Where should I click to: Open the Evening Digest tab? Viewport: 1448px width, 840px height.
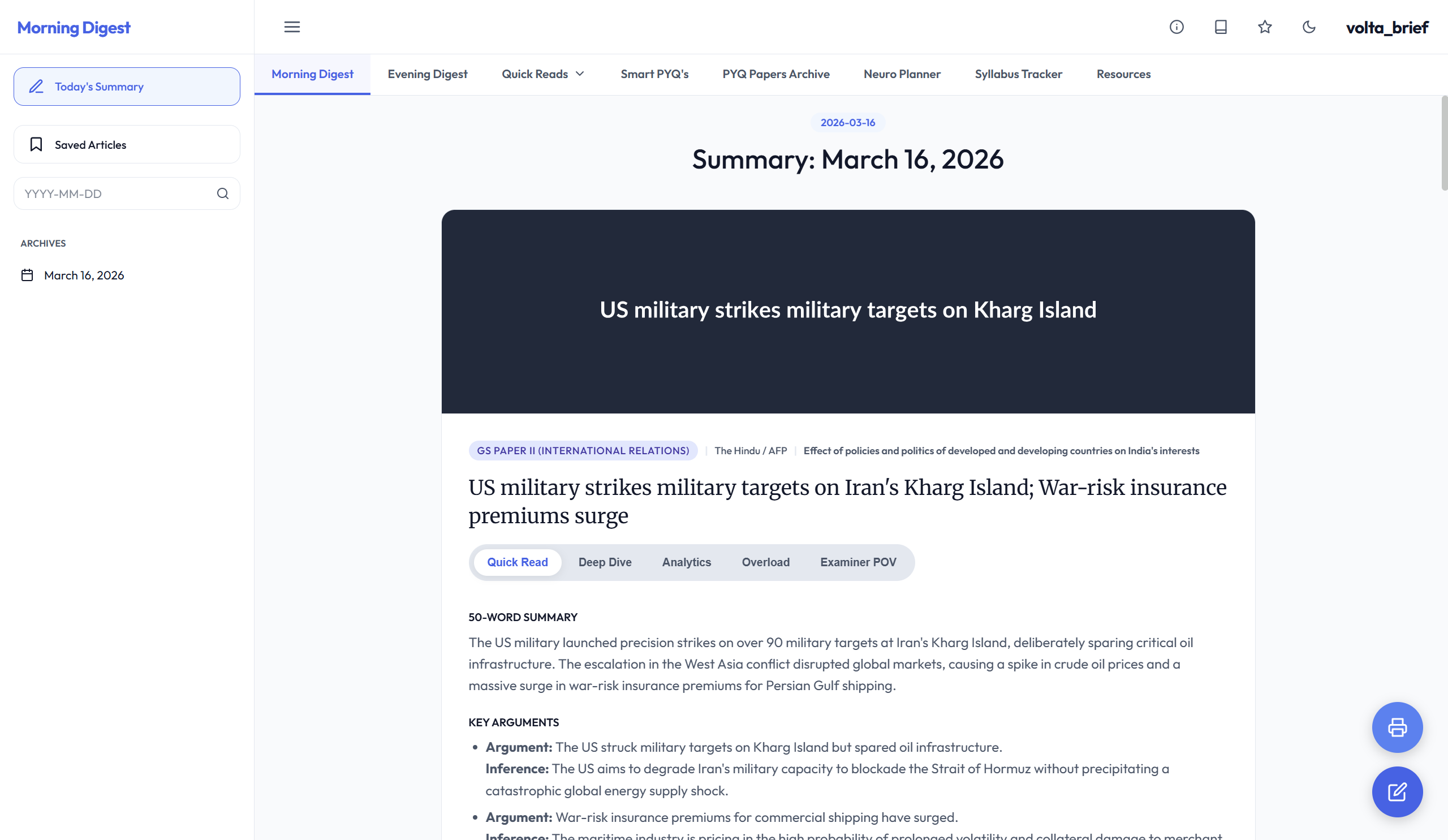pyautogui.click(x=427, y=74)
